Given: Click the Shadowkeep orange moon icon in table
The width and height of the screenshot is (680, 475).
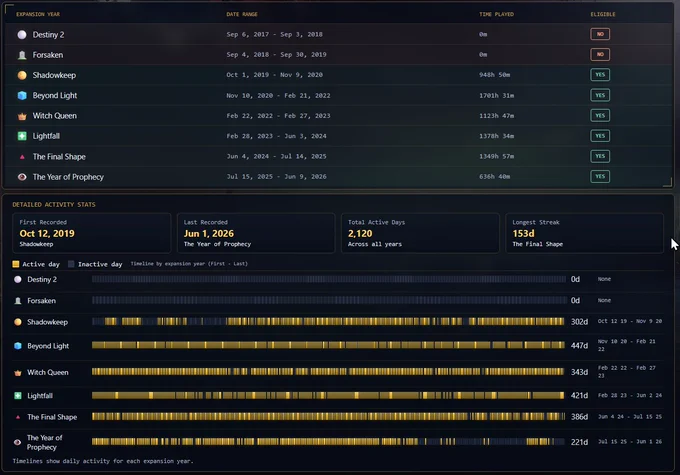Looking at the screenshot, I should click(x=22, y=75).
